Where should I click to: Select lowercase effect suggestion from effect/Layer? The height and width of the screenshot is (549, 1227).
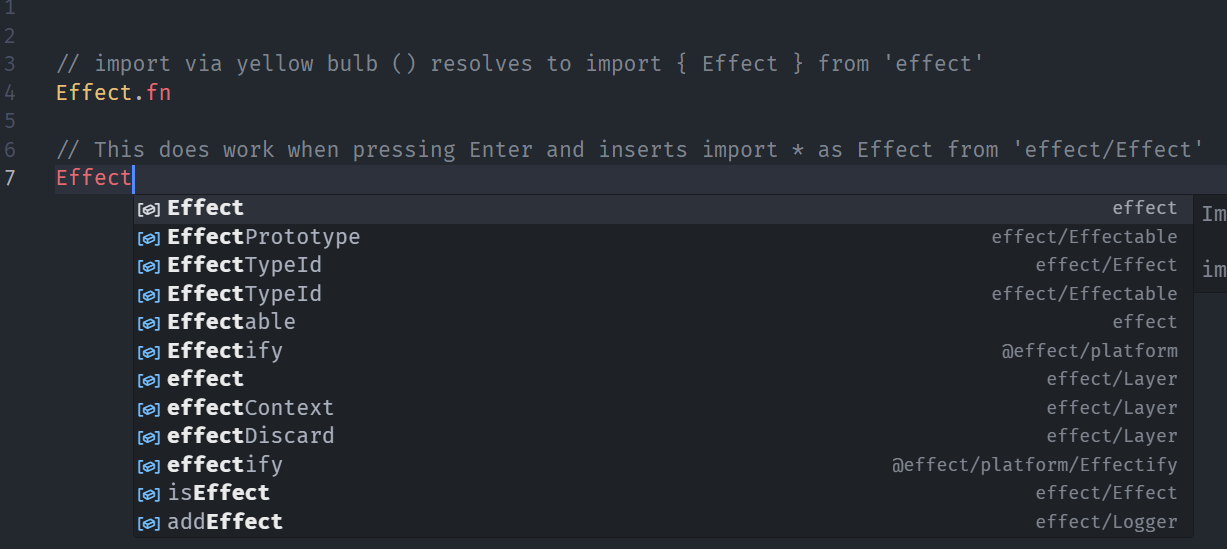click(x=205, y=380)
